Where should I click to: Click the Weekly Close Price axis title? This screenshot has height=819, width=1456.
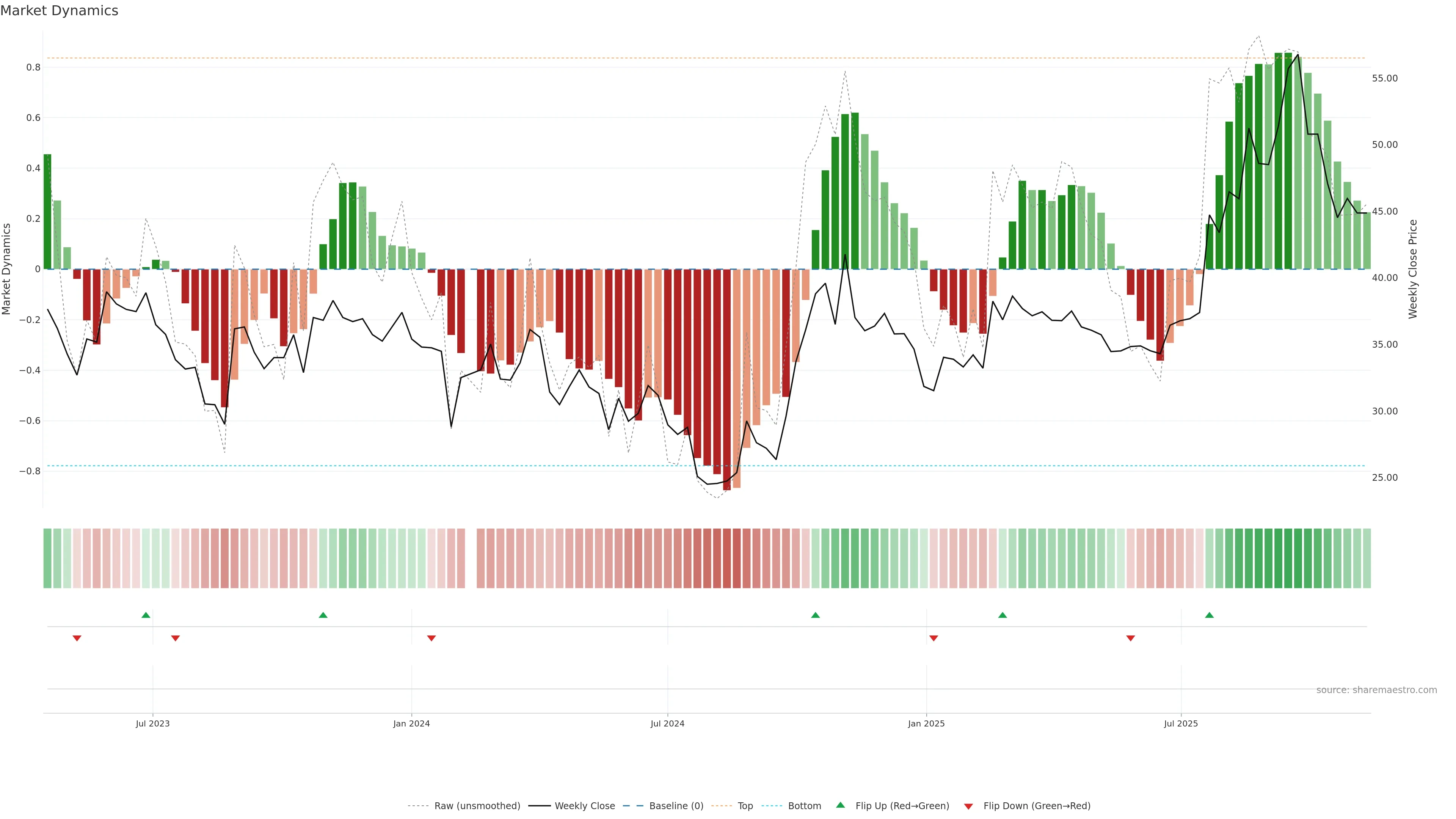click(x=1412, y=269)
